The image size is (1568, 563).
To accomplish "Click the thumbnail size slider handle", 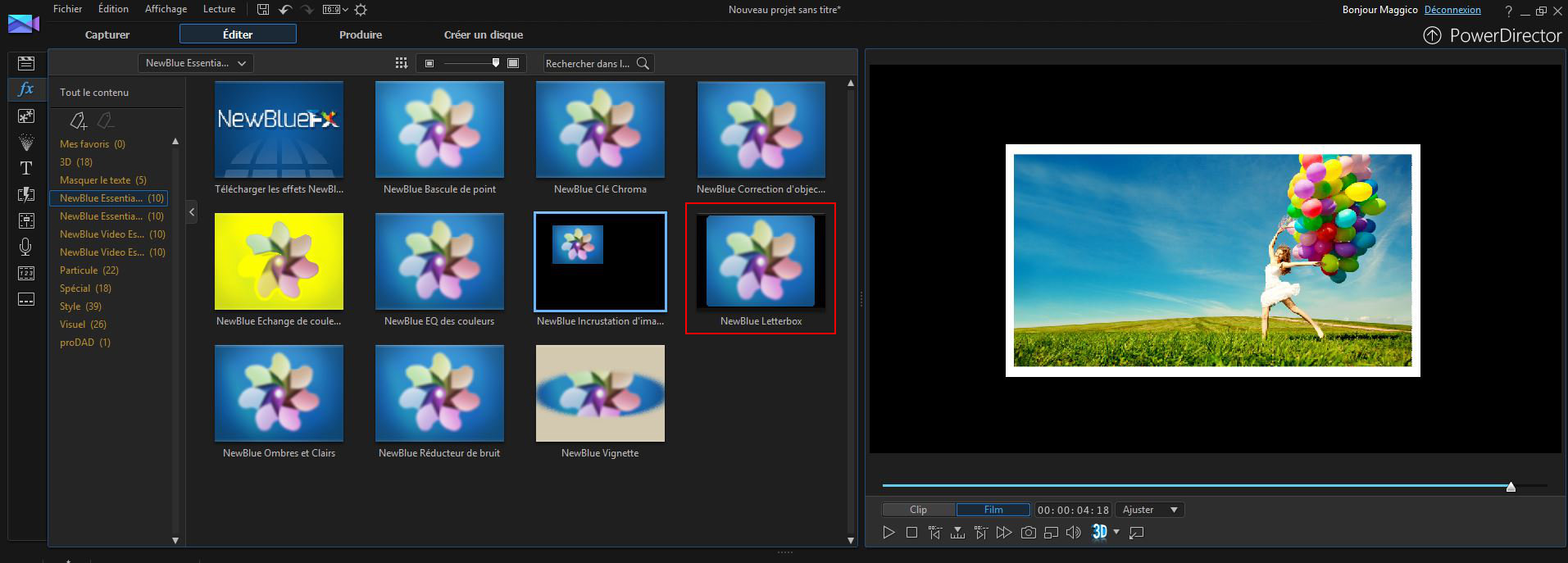I will 495,63.
